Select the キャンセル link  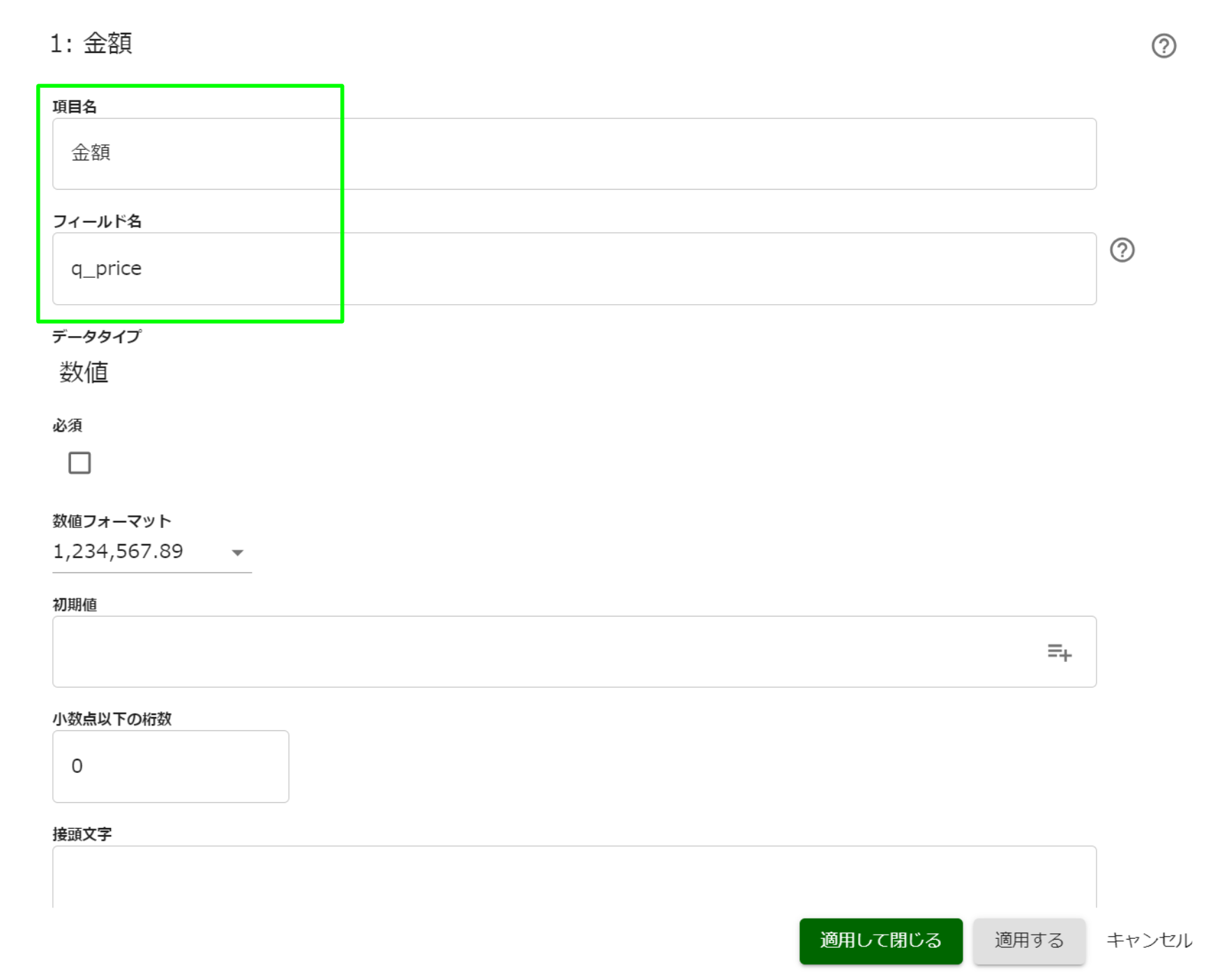pyautogui.click(x=1149, y=940)
